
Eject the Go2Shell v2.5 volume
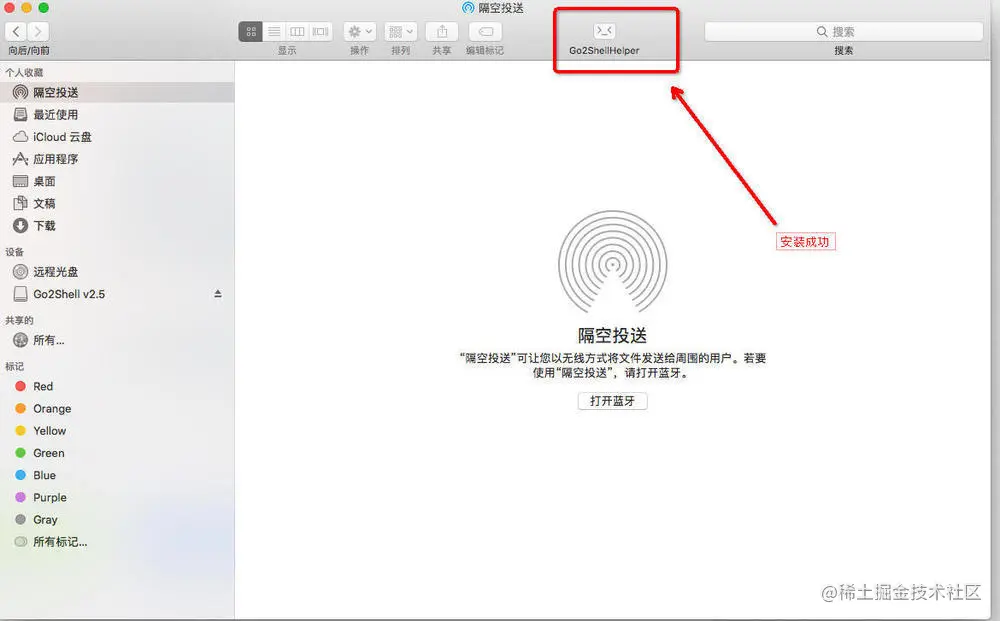217,294
